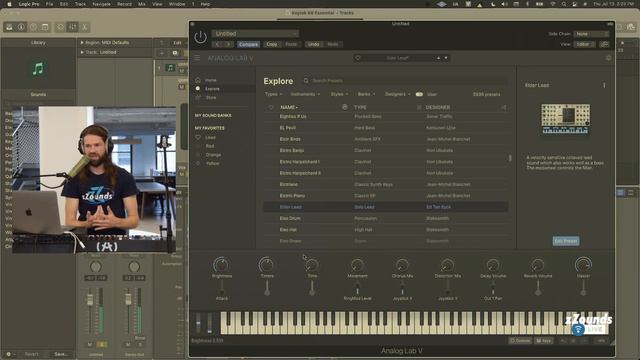Toggle Compare in plugin header
Screen dimensions: 640x360
click(248, 44)
